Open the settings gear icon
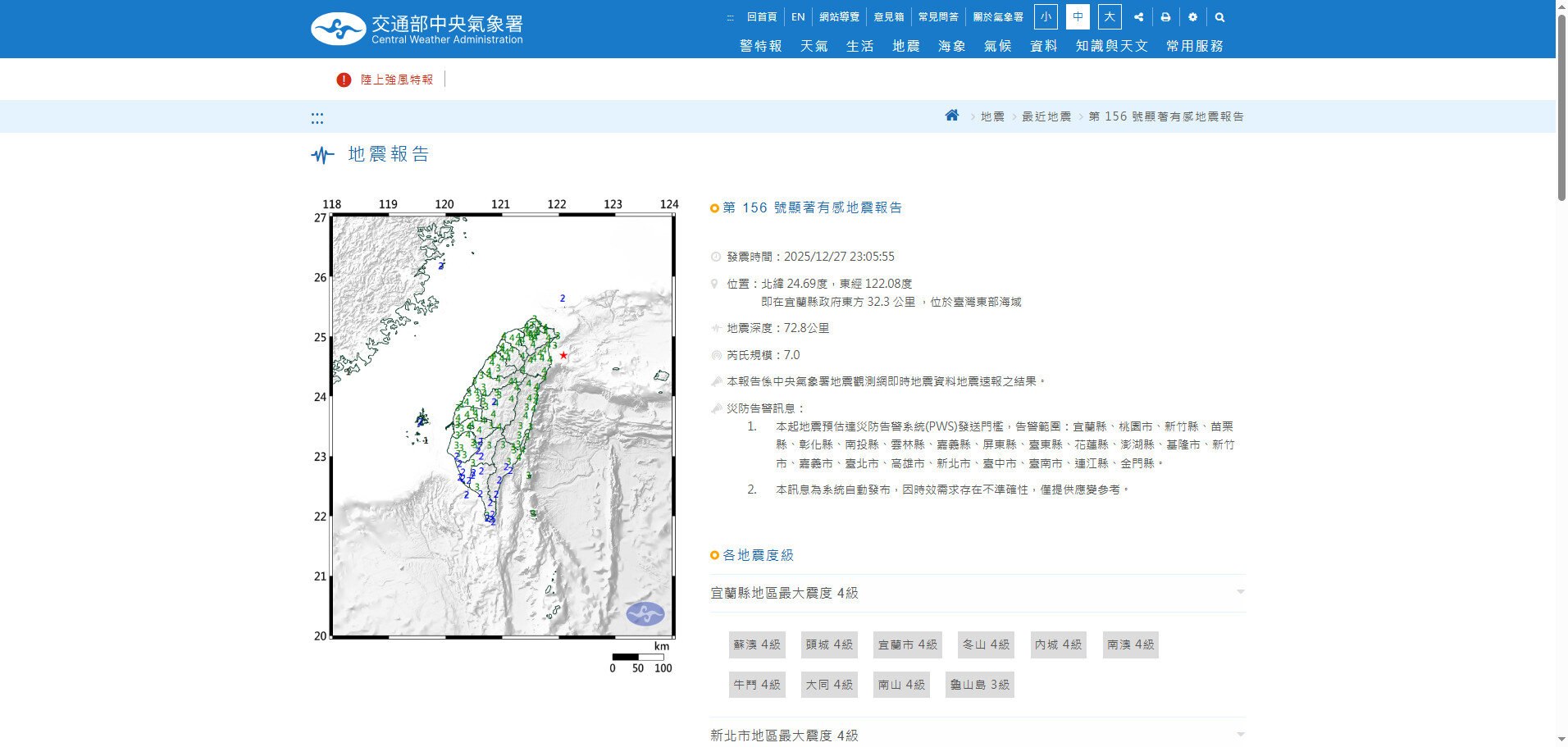The width and height of the screenshot is (1568, 747). [1192, 16]
